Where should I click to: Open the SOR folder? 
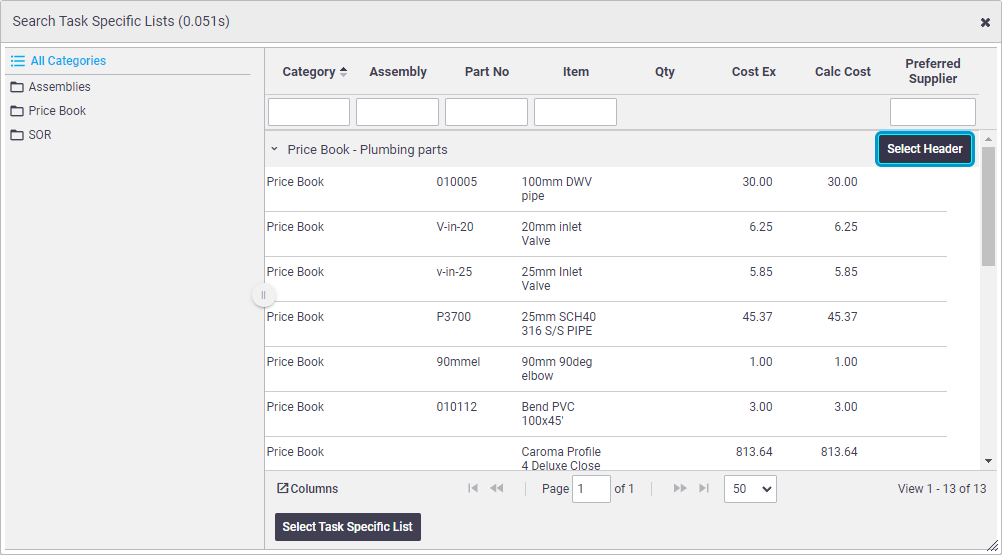(31, 135)
